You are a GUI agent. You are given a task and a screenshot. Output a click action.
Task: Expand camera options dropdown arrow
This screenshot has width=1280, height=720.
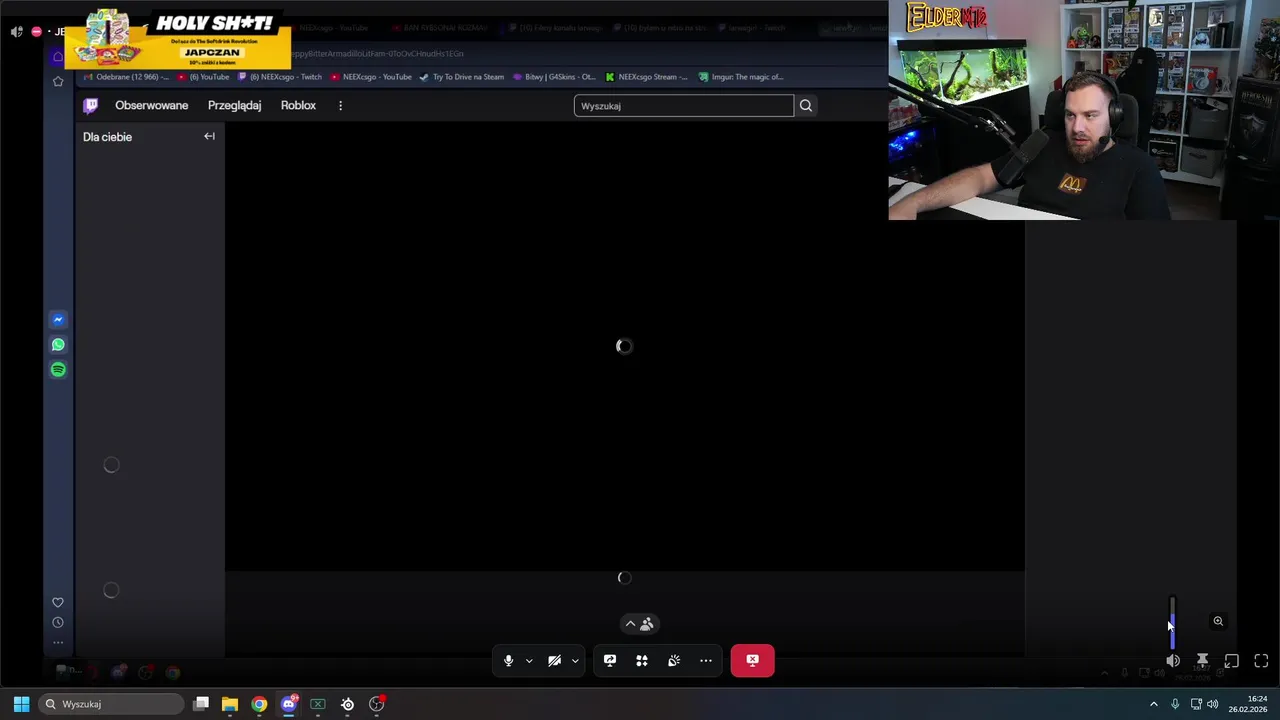(x=575, y=660)
